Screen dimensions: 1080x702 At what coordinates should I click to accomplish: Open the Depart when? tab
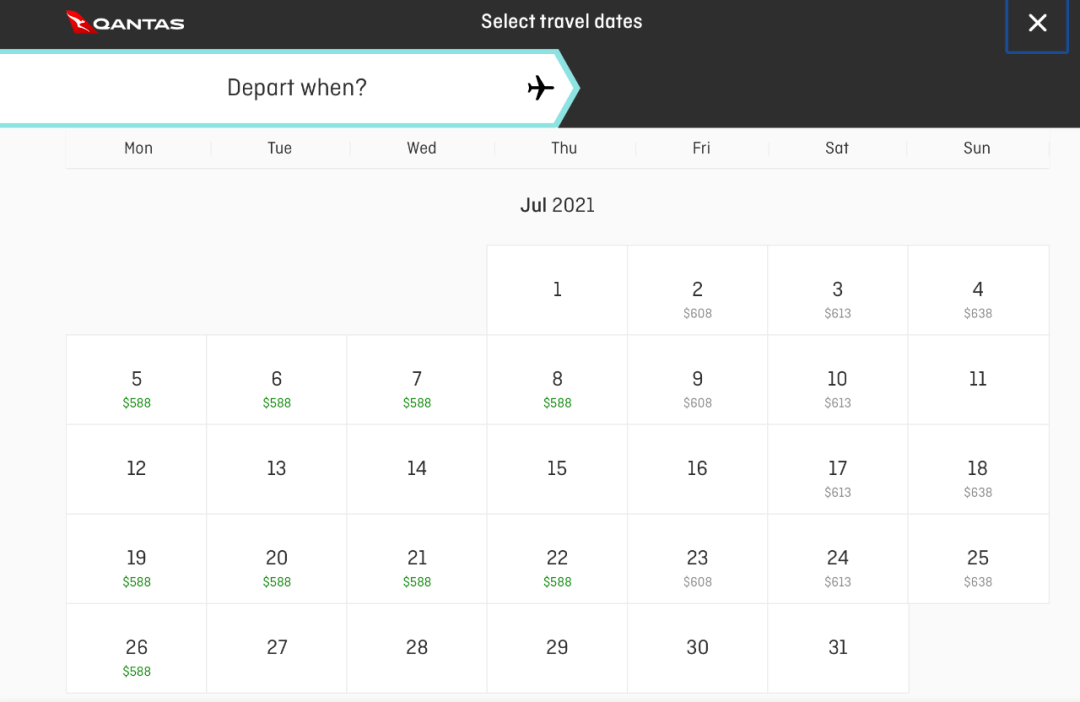296,88
